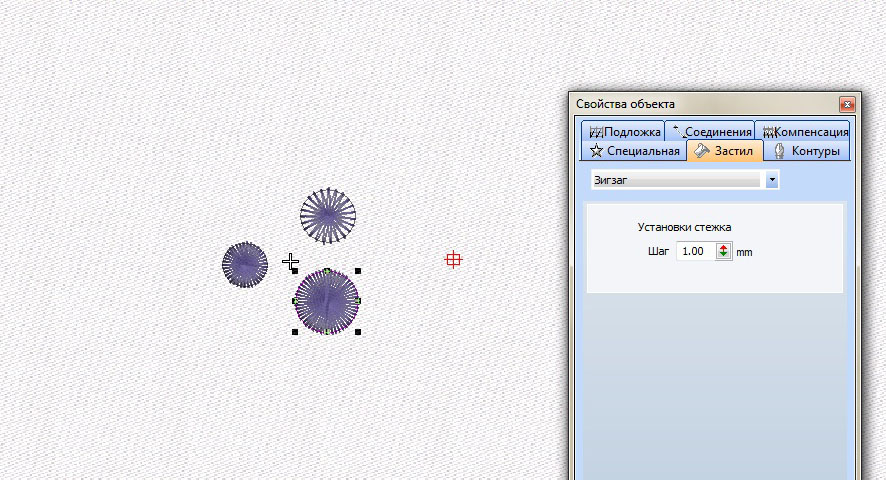This screenshot has height=480, width=886.
Task: Click the Шаг spinner arrows
Action: pyautogui.click(x=723, y=251)
